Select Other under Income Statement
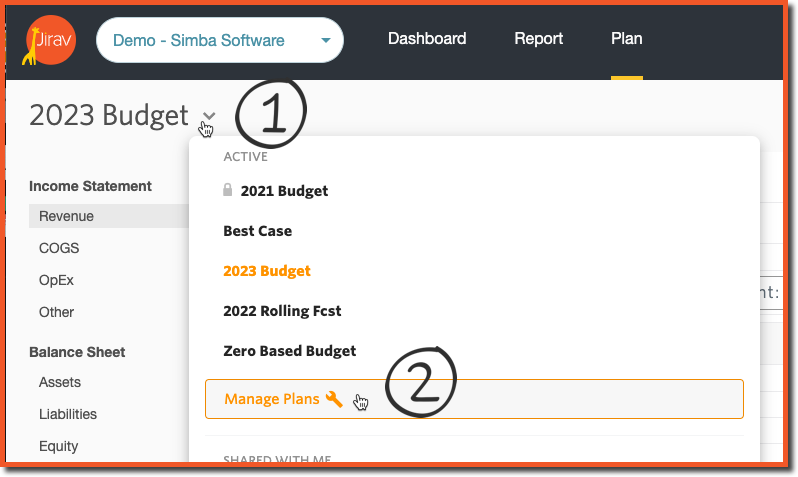This screenshot has height=477, width=798. pyautogui.click(x=56, y=312)
